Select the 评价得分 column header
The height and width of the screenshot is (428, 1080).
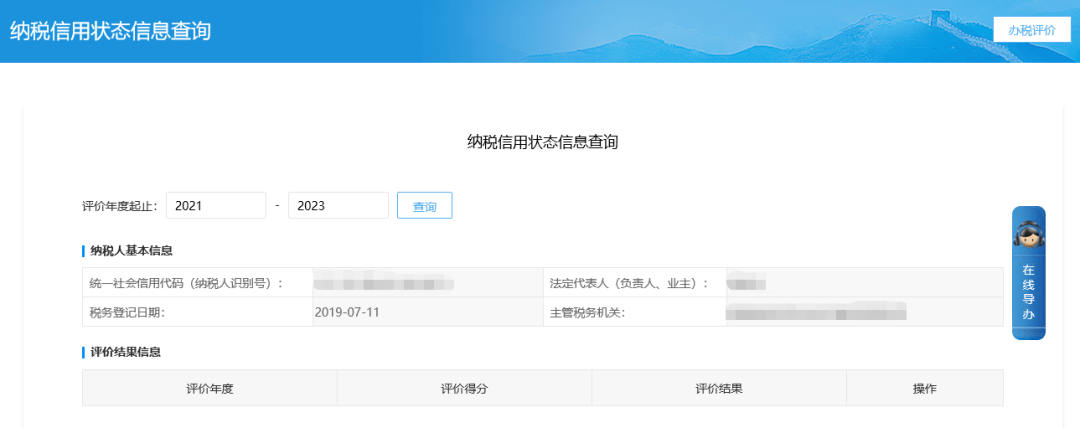tap(464, 388)
